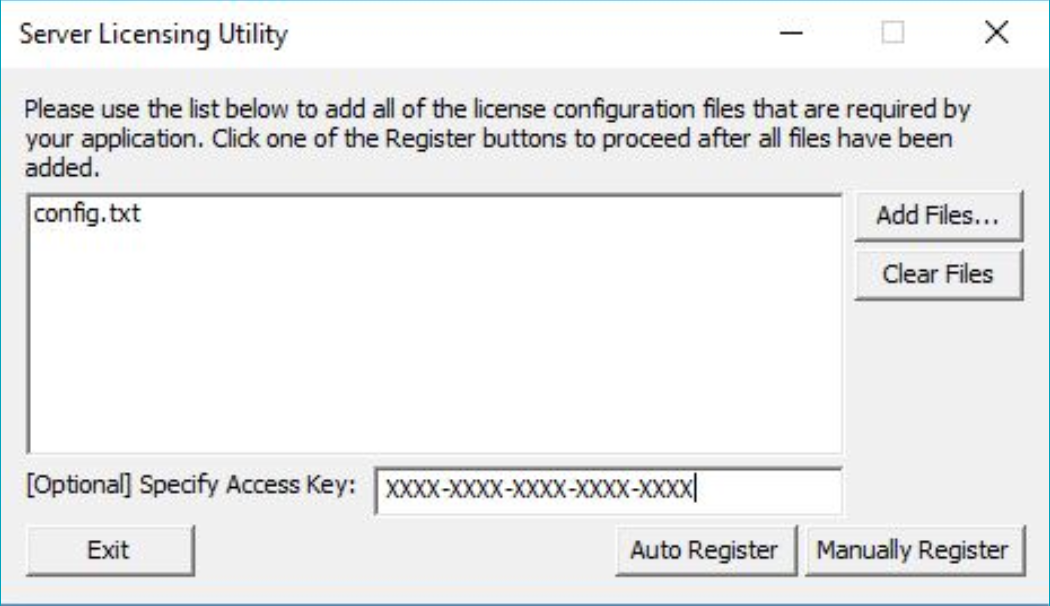Close the Server Licensing Utility window
The height and width of the screenshot is (606, 1050).
click(x=995, y=35)
